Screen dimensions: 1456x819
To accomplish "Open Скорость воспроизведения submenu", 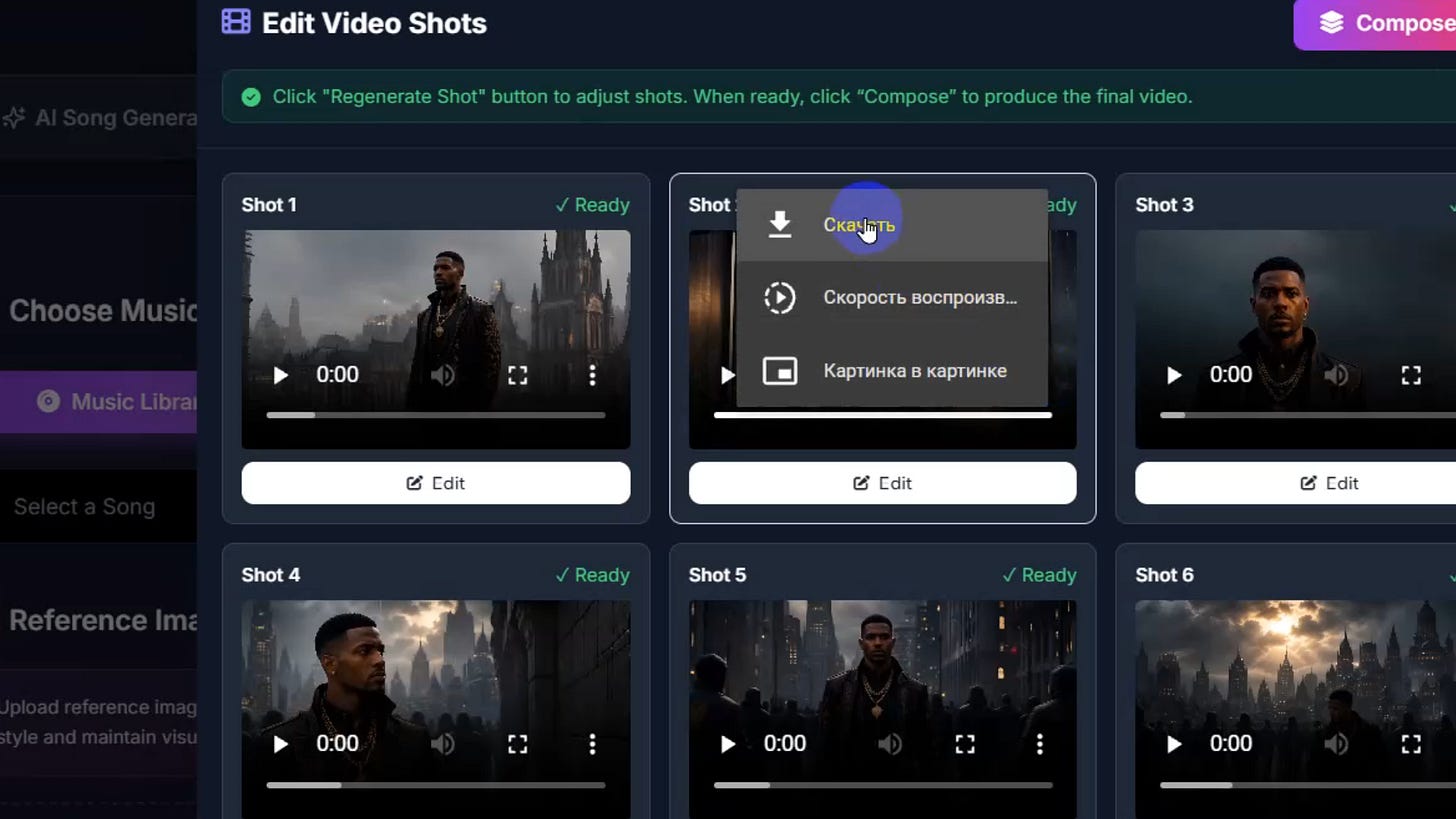I will [x=892, y=298].
